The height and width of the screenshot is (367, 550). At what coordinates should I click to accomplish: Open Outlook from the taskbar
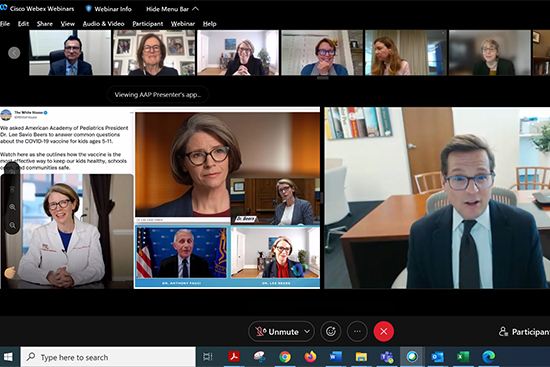437,357
